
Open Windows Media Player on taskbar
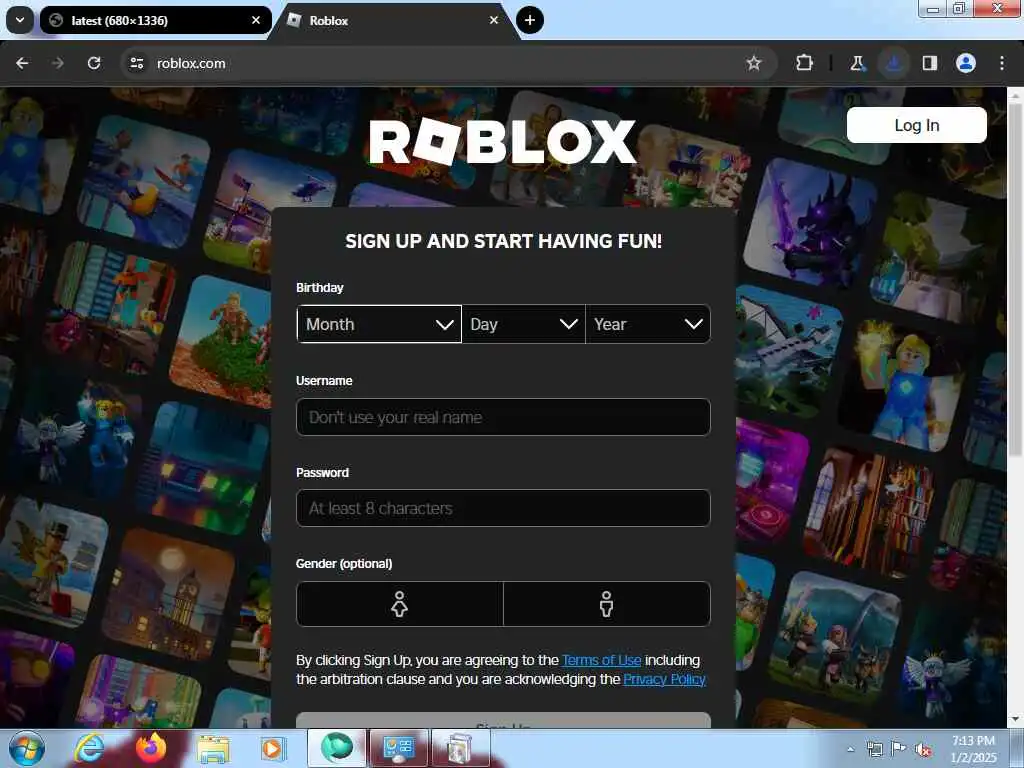pos(273,748)
